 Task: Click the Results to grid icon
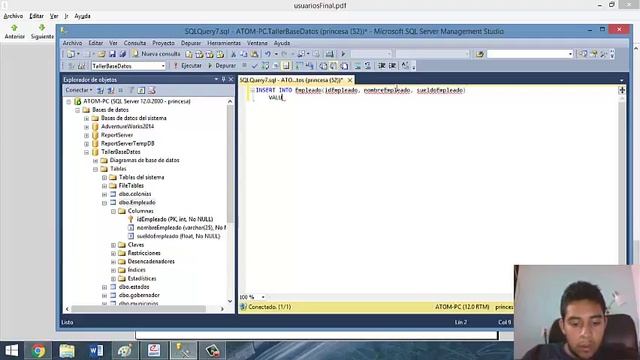point(333,66)
